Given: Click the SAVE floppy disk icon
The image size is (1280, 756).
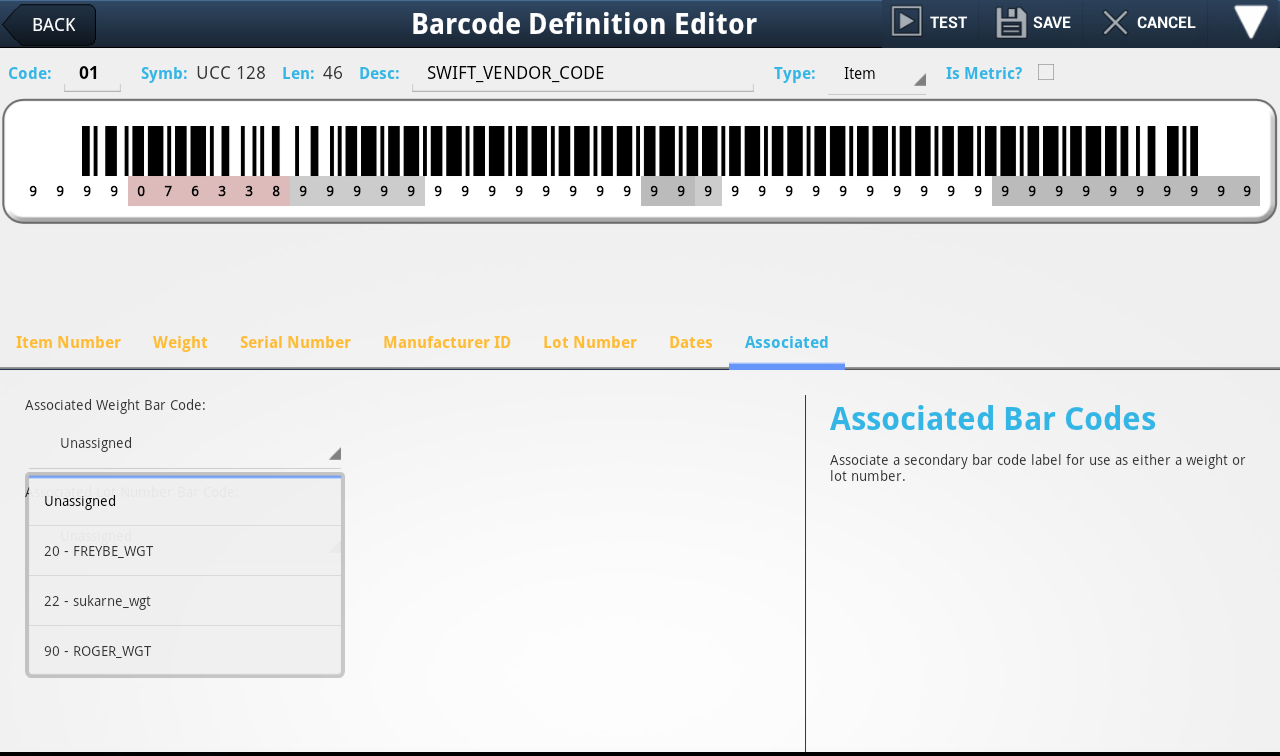Looking at the screenshot, I should point(1011,22).
